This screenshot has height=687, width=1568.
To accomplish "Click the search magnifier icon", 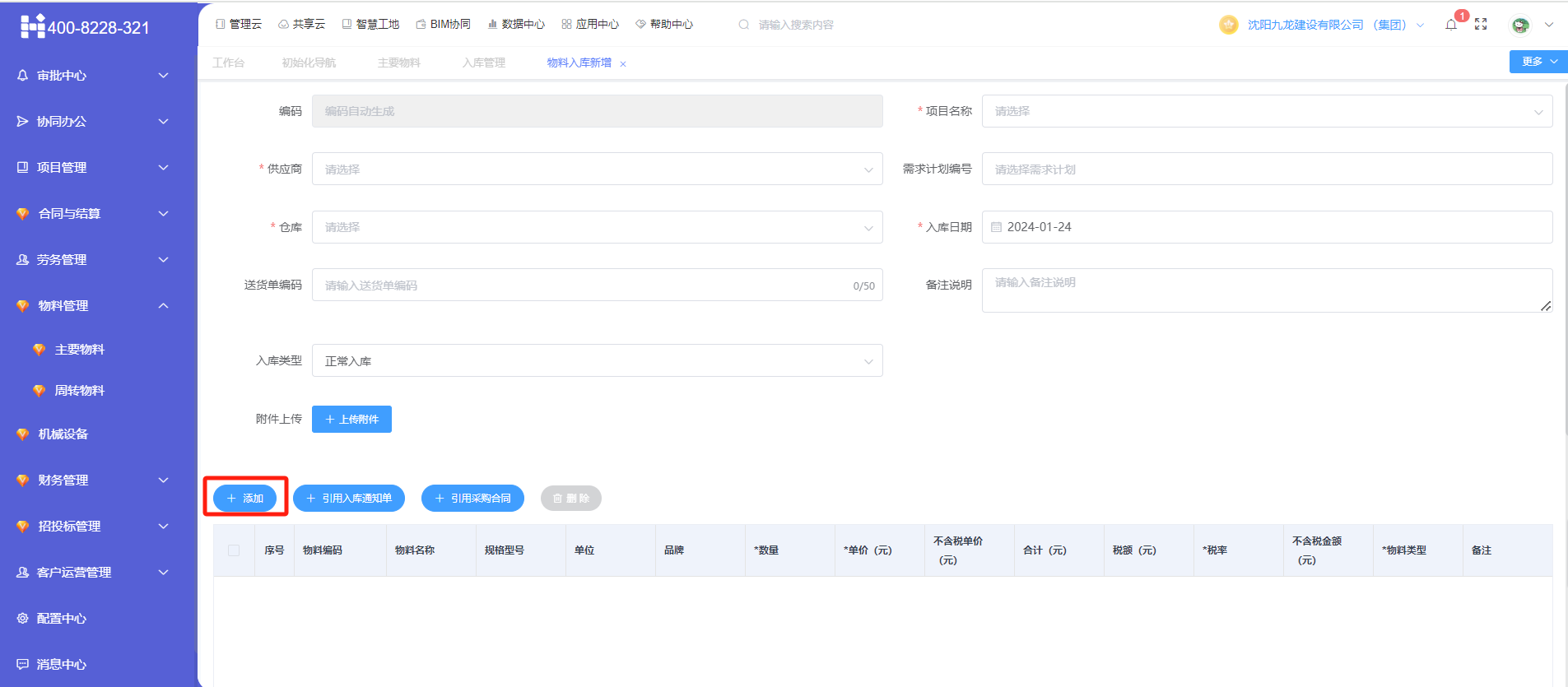I will coord(744,25).
